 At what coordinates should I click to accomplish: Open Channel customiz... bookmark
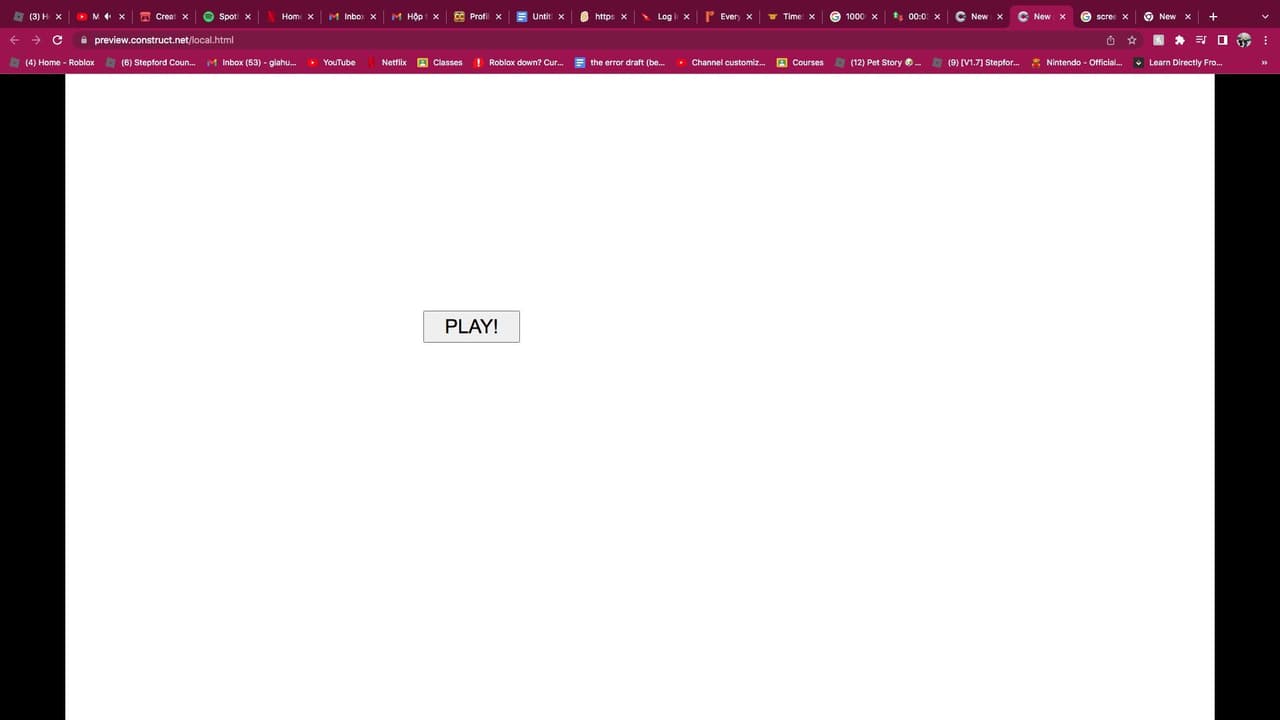720,62
